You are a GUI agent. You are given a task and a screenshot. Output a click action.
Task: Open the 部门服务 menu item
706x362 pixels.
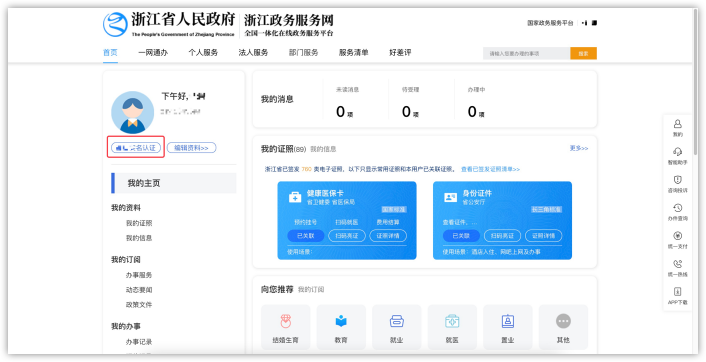point(303,53)
